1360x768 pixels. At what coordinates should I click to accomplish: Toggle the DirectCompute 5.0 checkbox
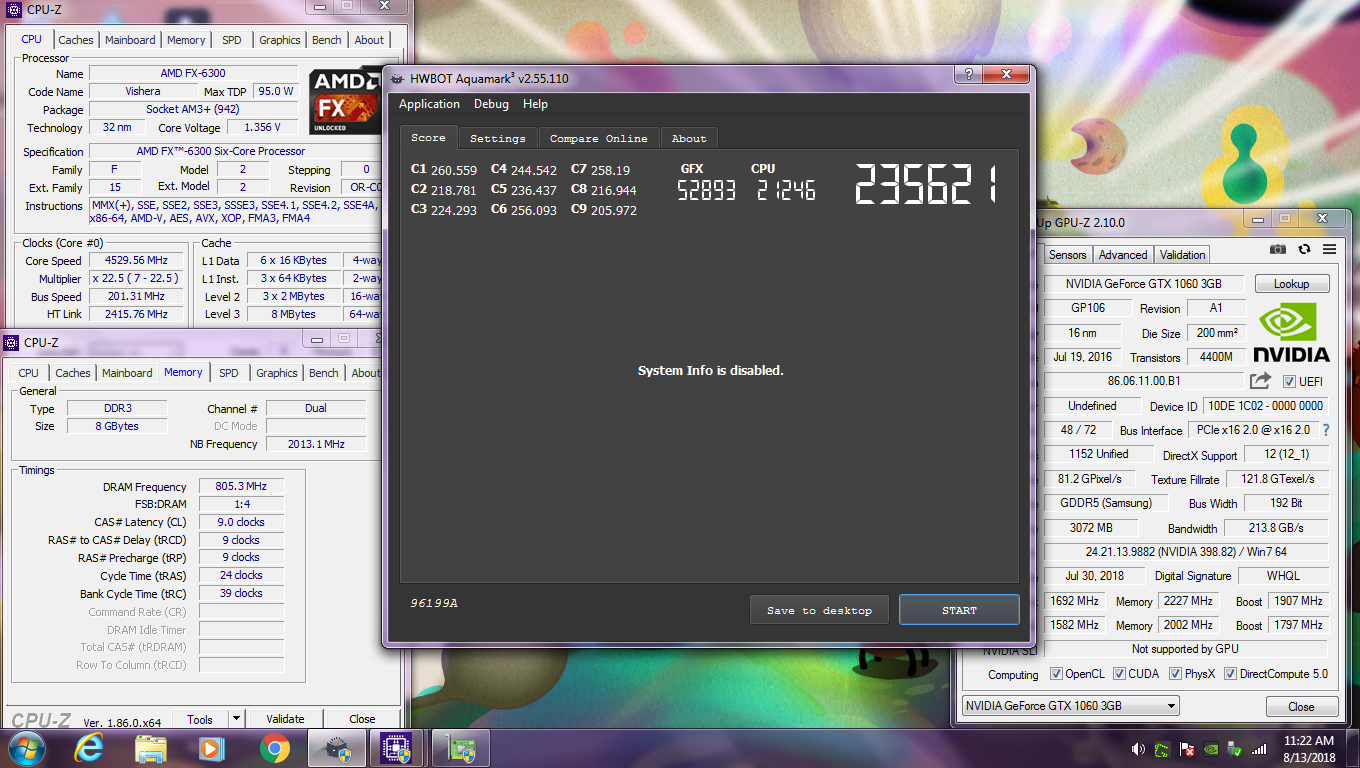(x=1231, y=674)
